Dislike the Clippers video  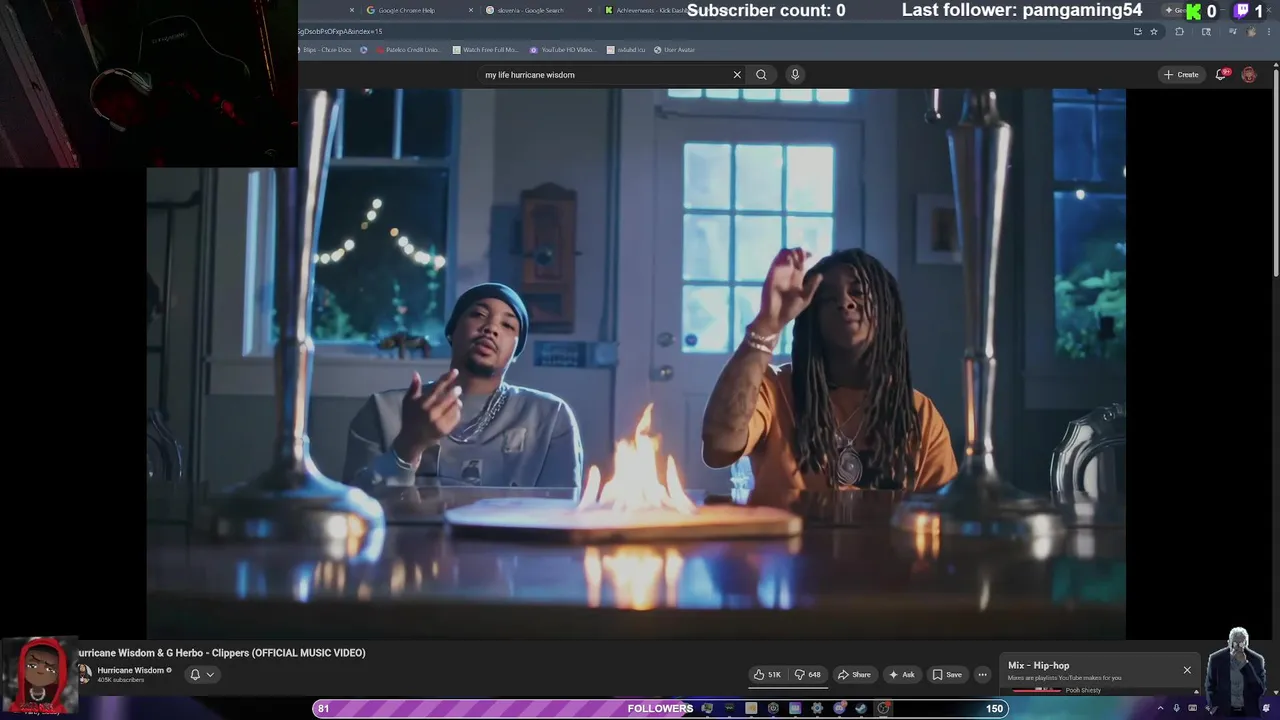[x=807, y=674]
